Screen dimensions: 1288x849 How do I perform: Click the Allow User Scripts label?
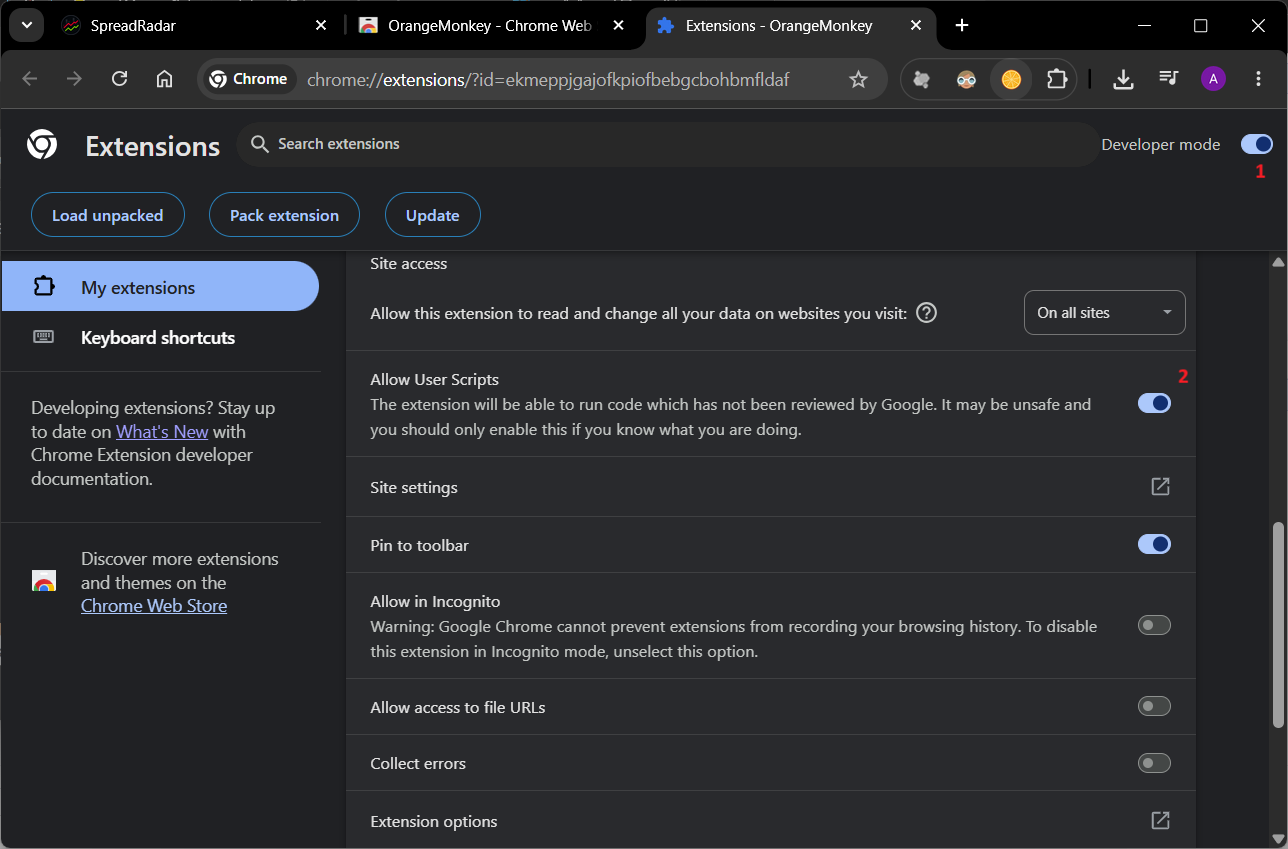point(435,380)
